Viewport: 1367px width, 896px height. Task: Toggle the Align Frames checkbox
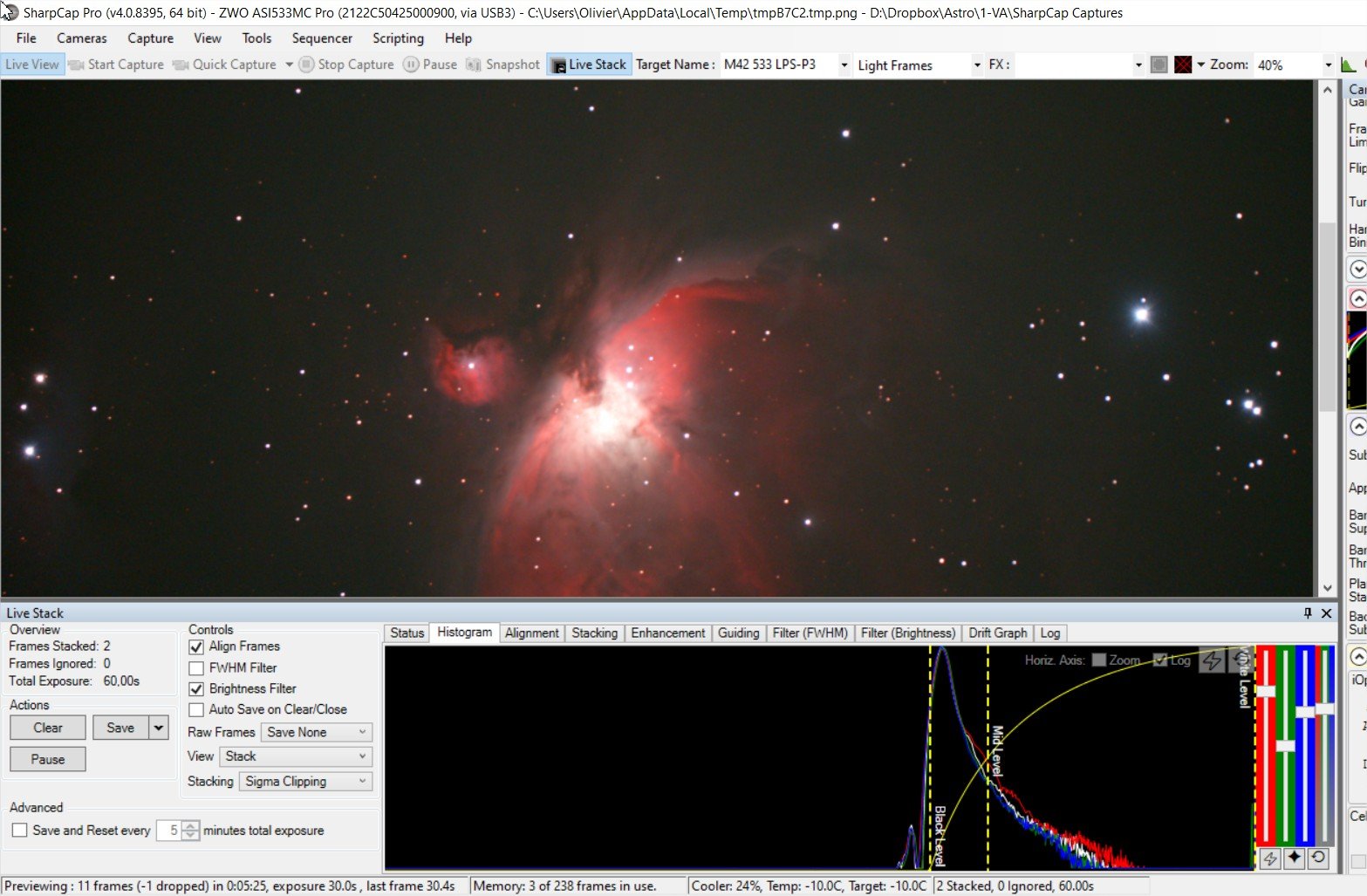pos(196,646)
